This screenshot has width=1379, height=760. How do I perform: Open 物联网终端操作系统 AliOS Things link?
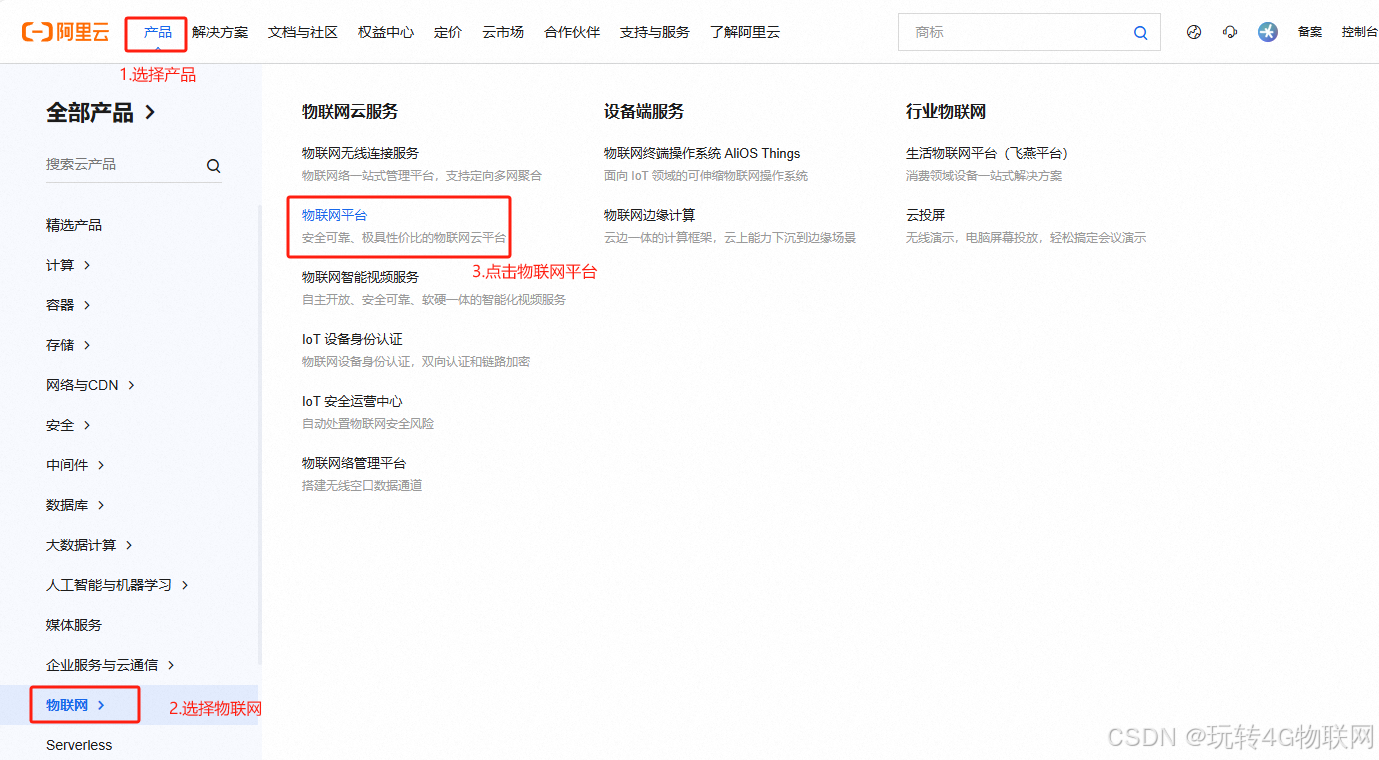(702, 153)
